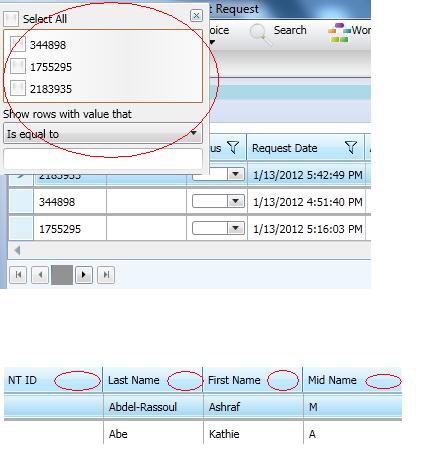Viewport: 422px width, 455px height.
Task: Open the 'Is equal to' operator dropdown
Action: tap(103, 134)
